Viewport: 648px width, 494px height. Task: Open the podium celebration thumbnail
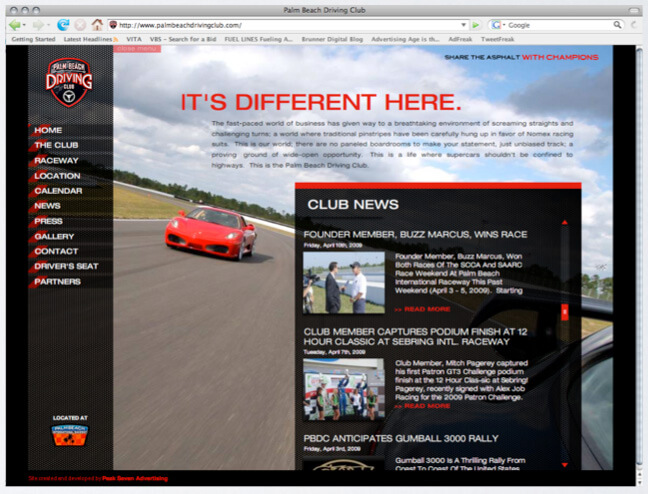coord(344,389)
